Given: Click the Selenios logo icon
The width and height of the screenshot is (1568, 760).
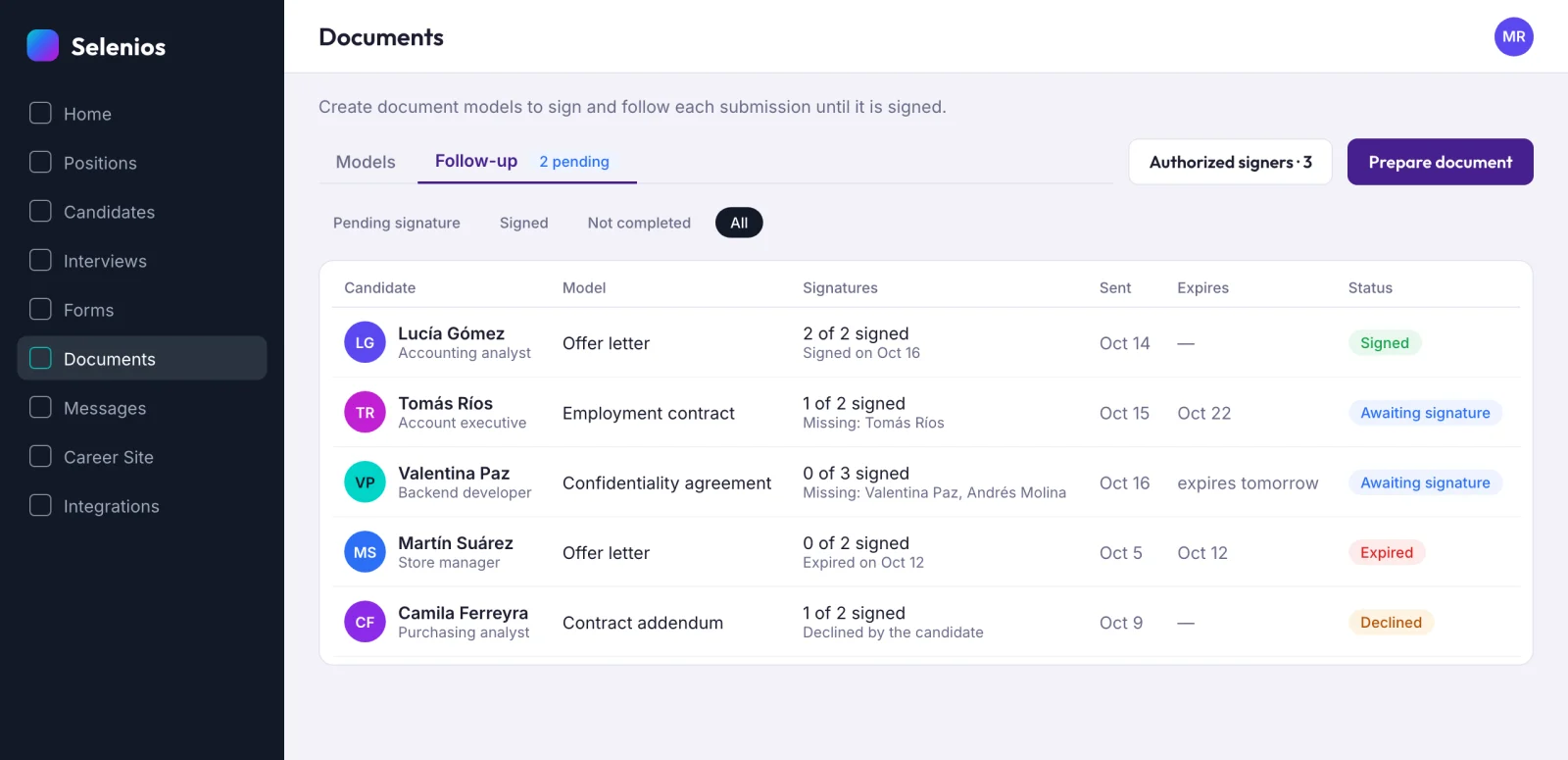Looking at the screenshot, I should 42,45.
